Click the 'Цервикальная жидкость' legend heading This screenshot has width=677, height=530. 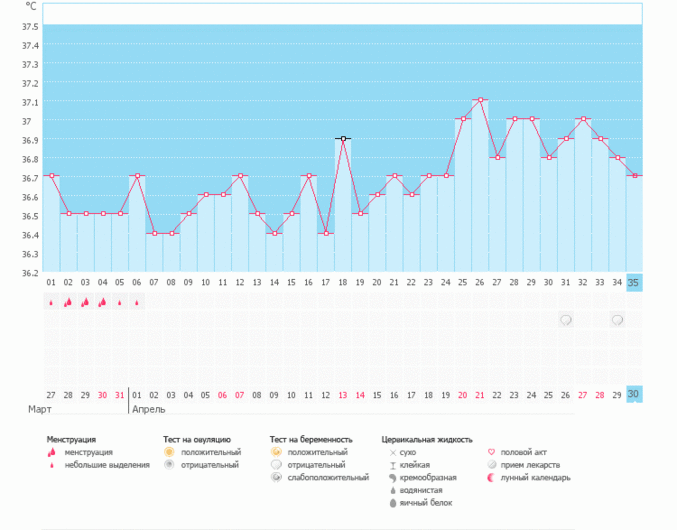(x=427, y=439)
